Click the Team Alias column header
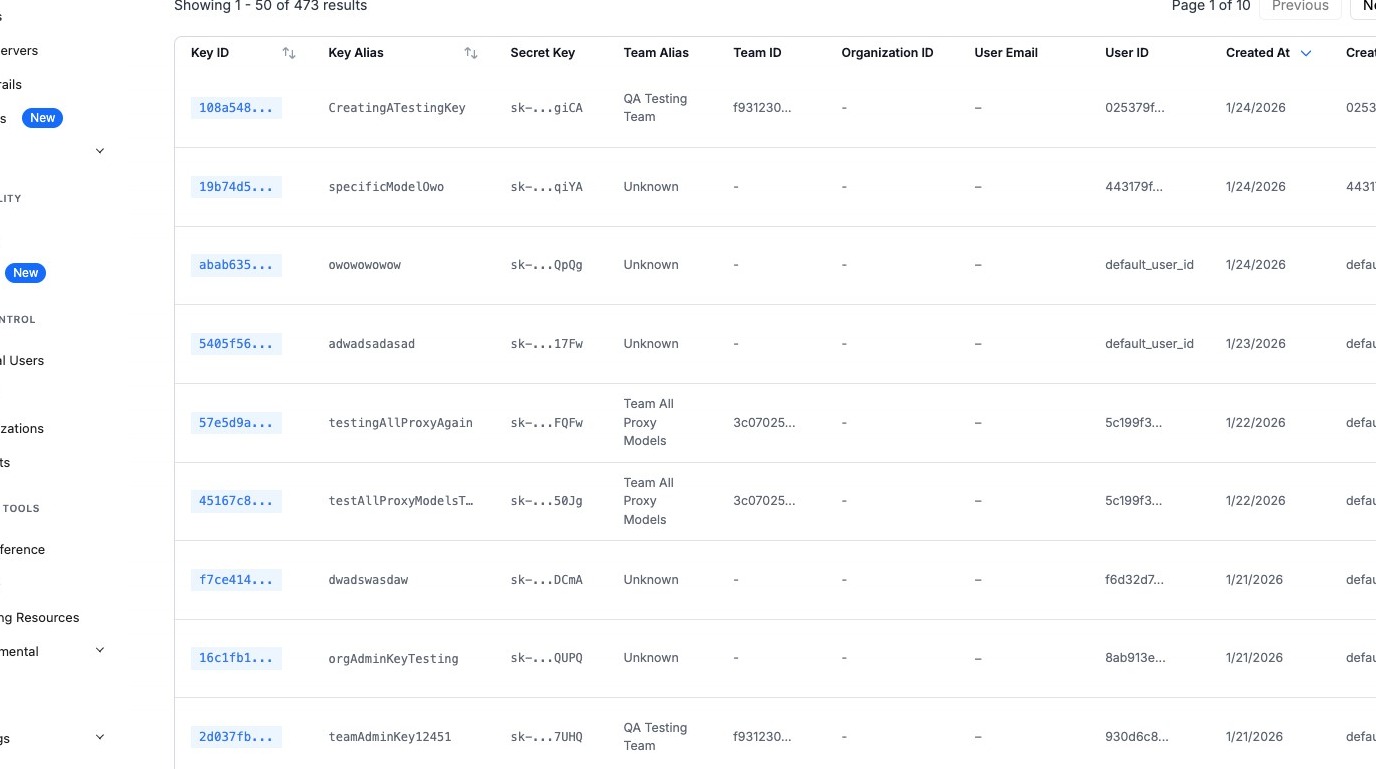1376x769 pixels. pos(655,53)
